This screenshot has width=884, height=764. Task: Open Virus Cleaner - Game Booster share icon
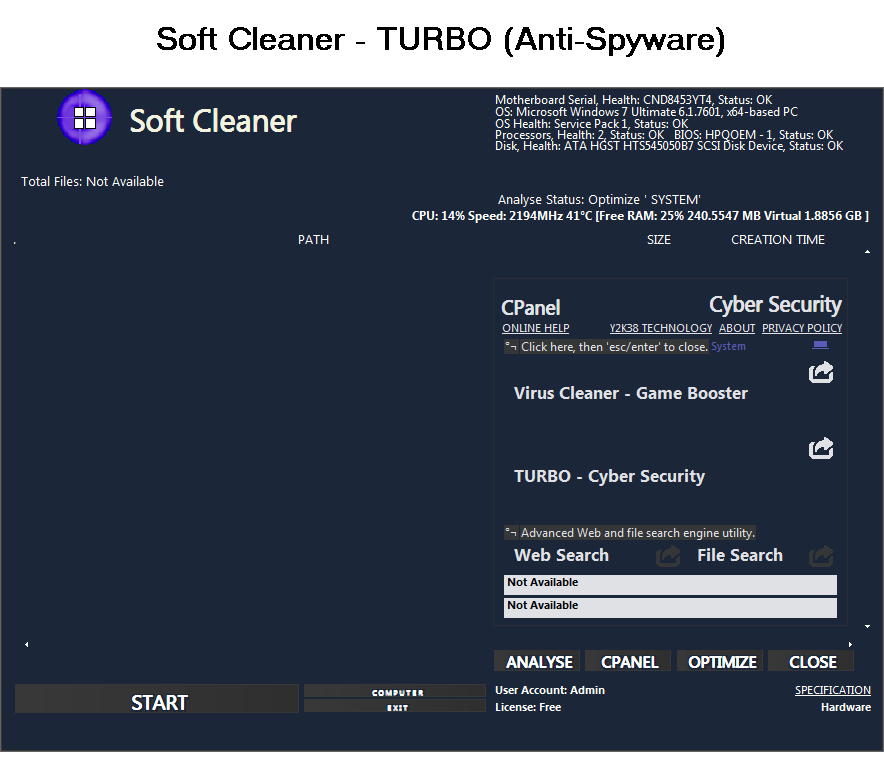[821, 372]
